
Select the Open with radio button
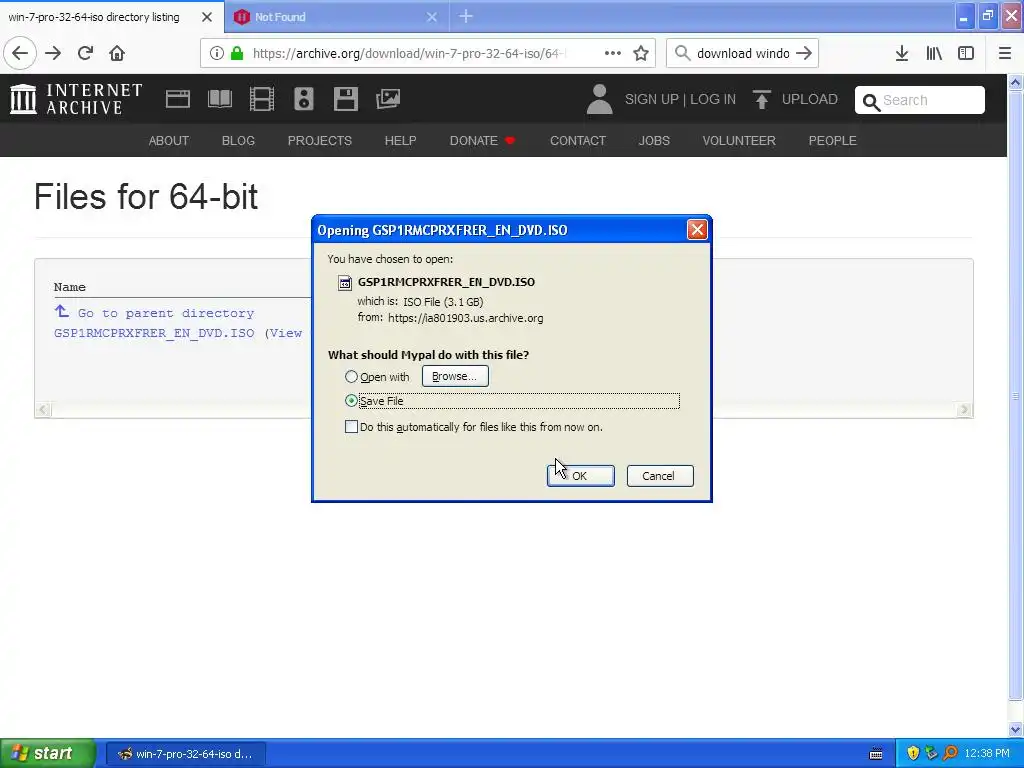click(351, 377)
